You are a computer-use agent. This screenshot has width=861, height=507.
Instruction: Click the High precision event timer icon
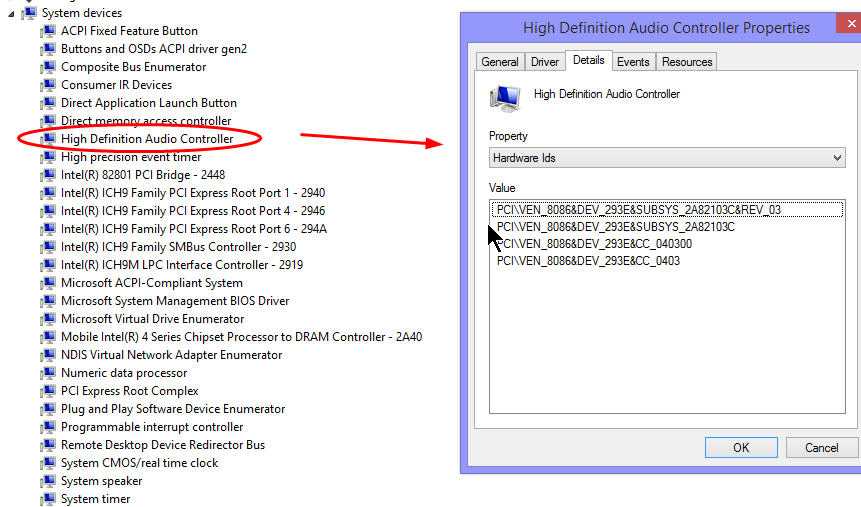pyautogui.click(x=48, y=157)
